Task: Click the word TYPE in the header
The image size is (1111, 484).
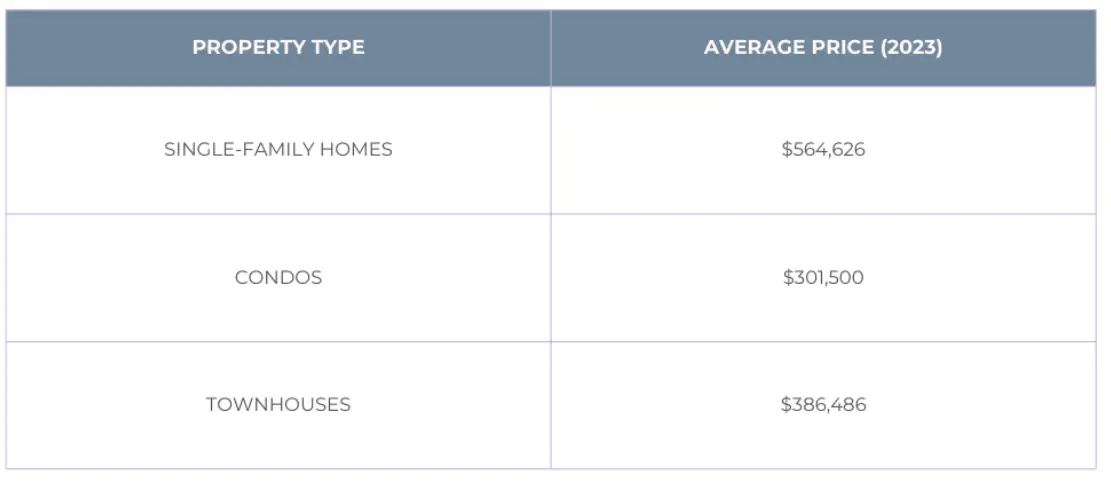Action: (337, 48)
